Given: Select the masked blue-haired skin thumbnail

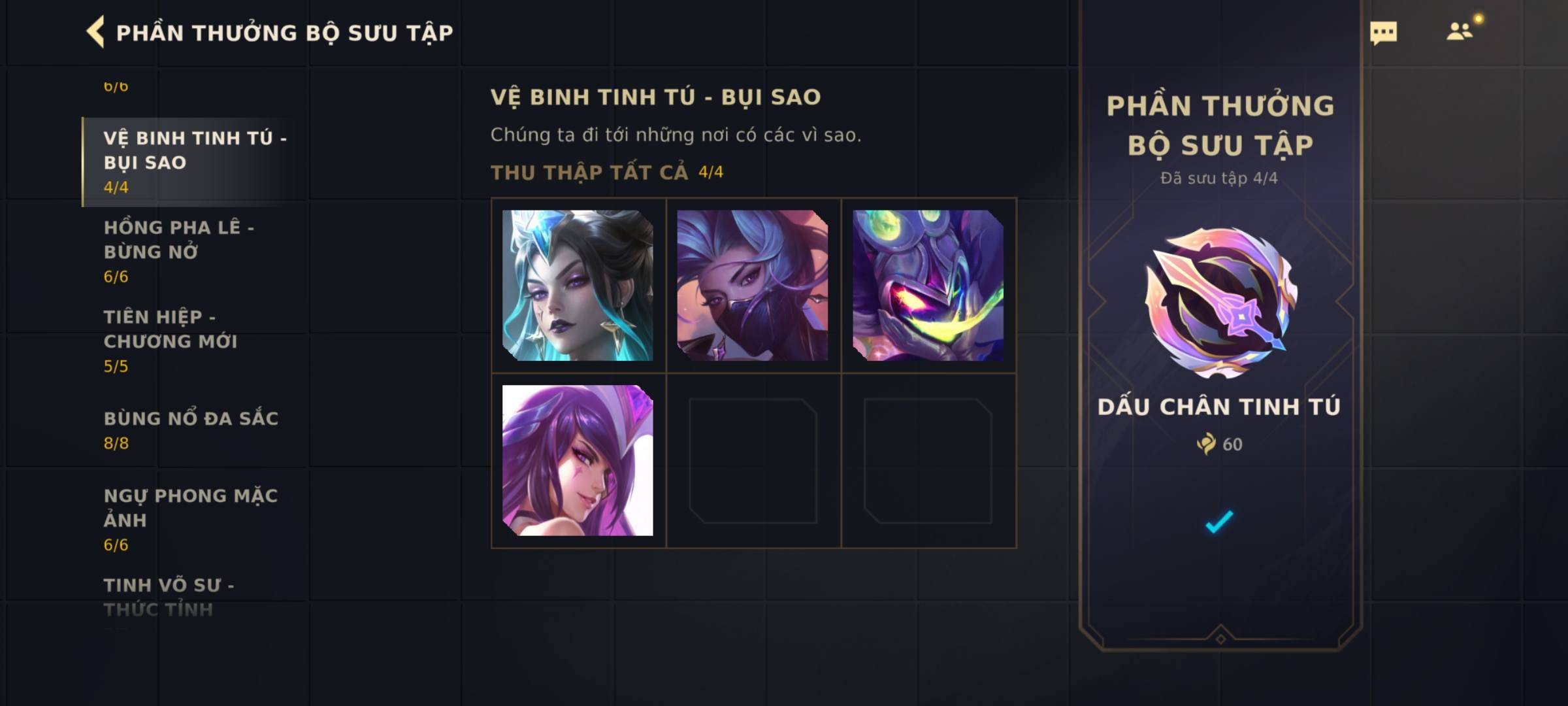Looking at the screenshot, I should 753,285.
